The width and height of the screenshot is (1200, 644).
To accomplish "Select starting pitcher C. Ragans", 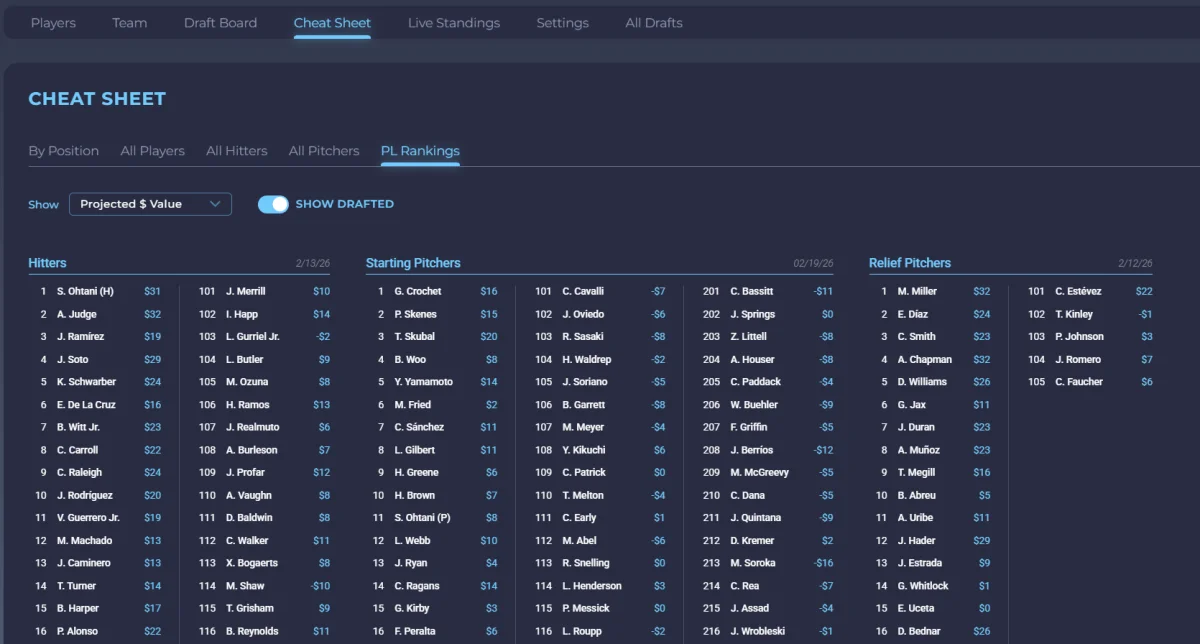I will coord(417,586).
